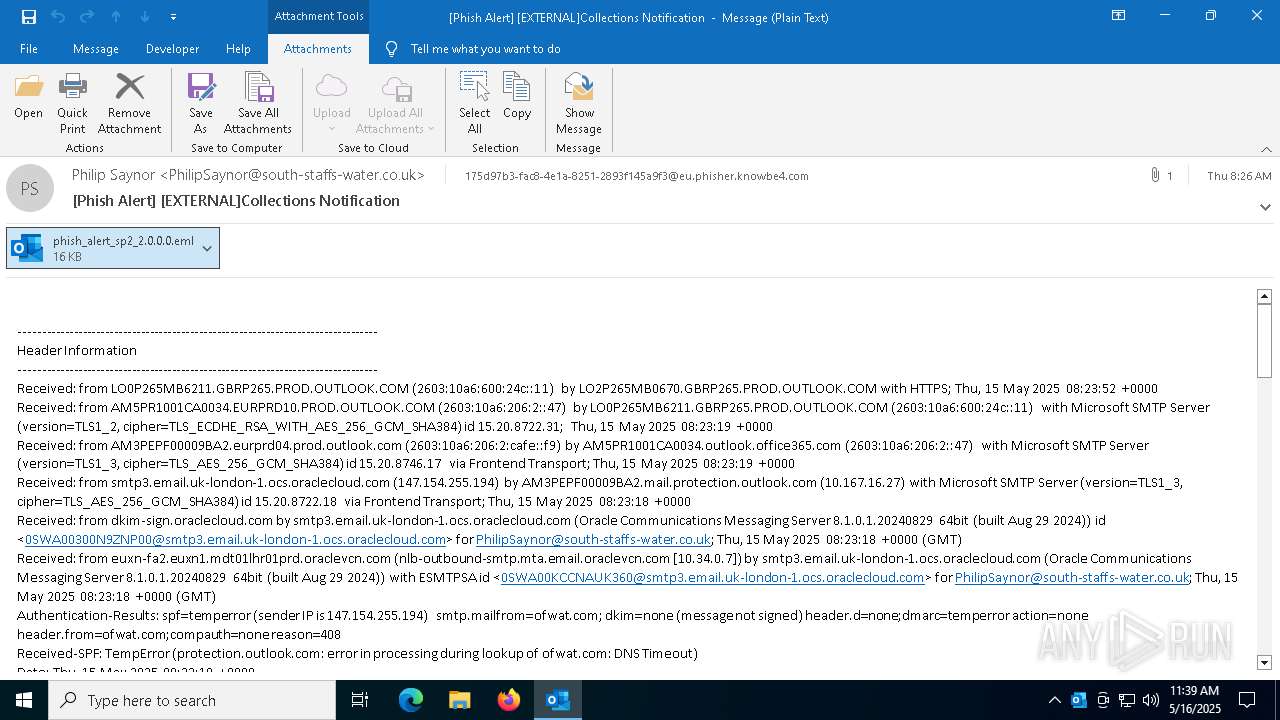Go to the previous item with the up arrow
Viewport: 1280px width, 720px height.
click(116, 17)
